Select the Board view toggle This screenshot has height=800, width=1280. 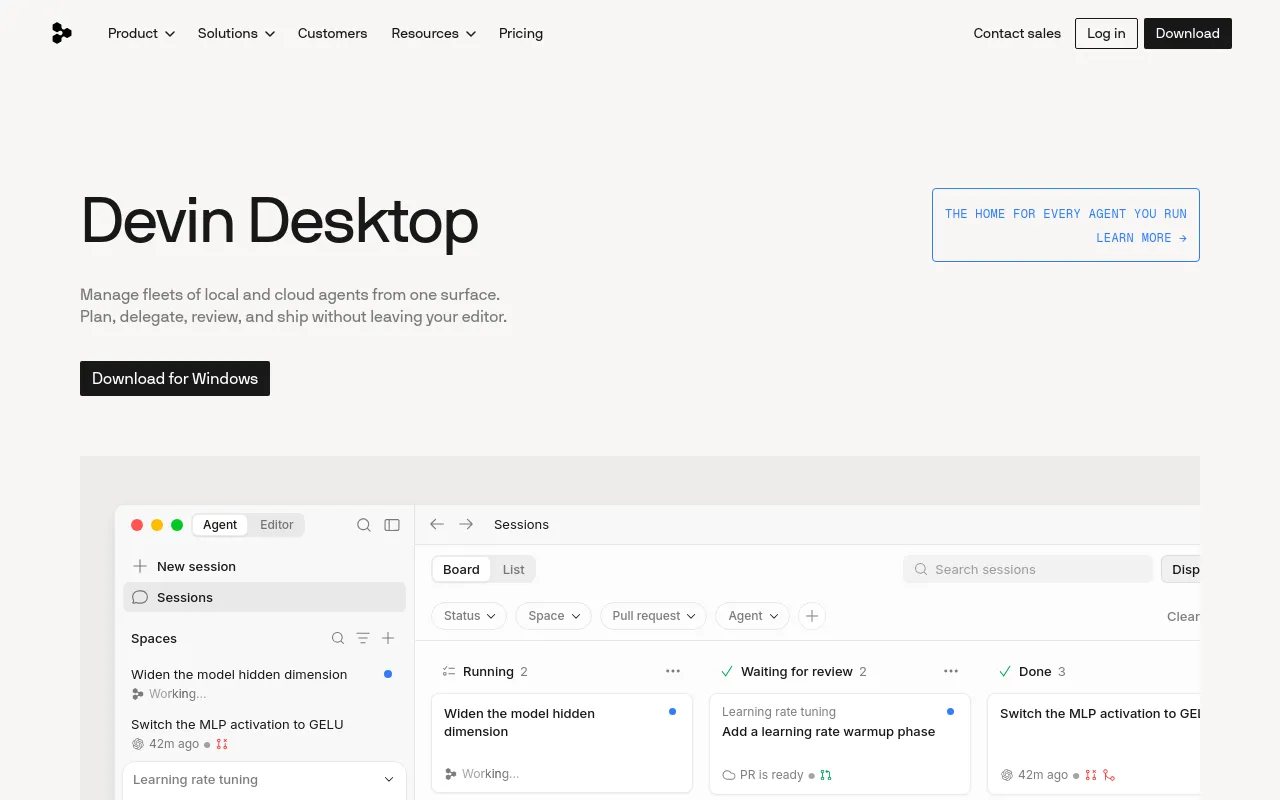coord(461,569)
